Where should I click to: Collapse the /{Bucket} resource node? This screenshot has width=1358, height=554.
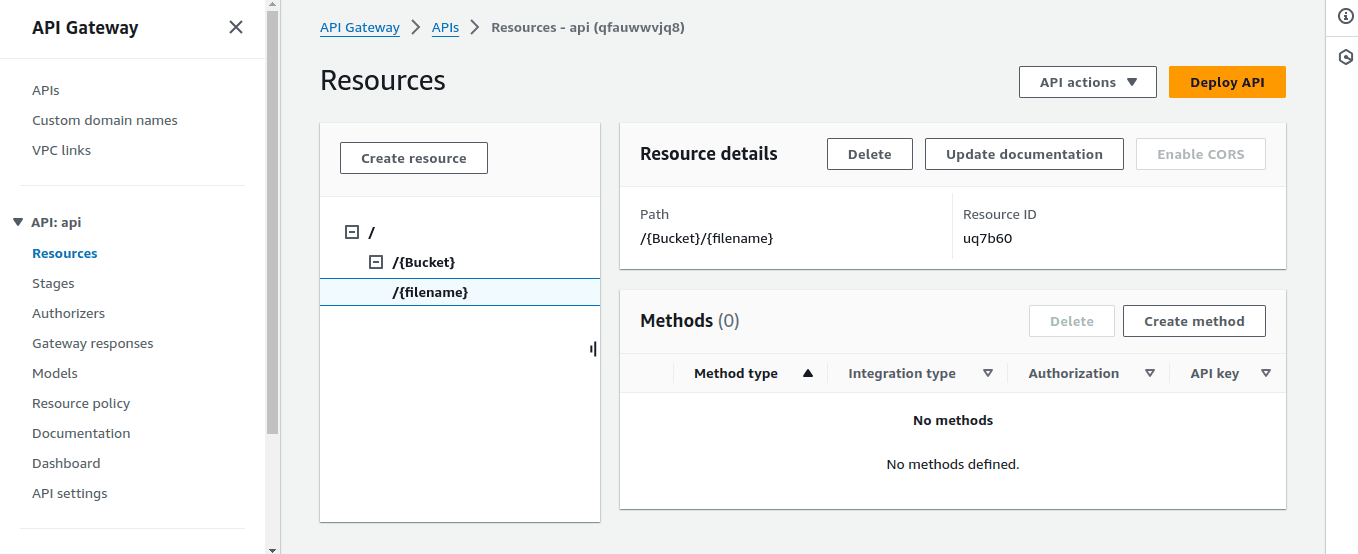pos(376,262)
